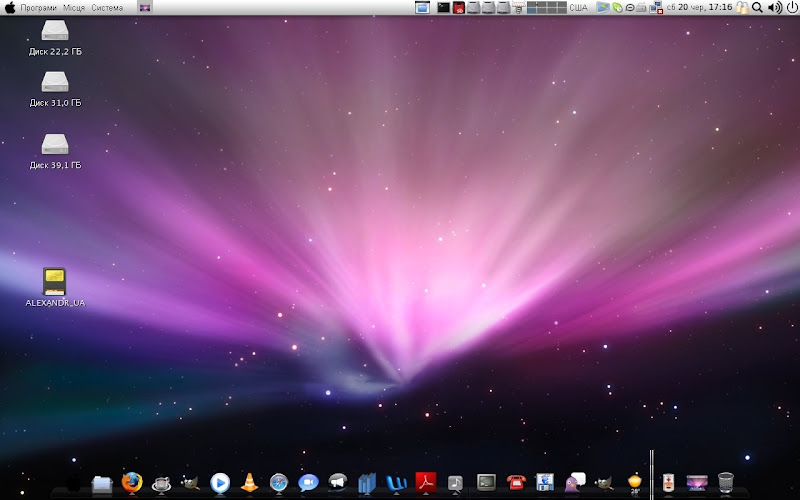Viewport: 800px width, 500px height.
Task: Click the show desktop icon in top panel
Action: tap(422, 7)
